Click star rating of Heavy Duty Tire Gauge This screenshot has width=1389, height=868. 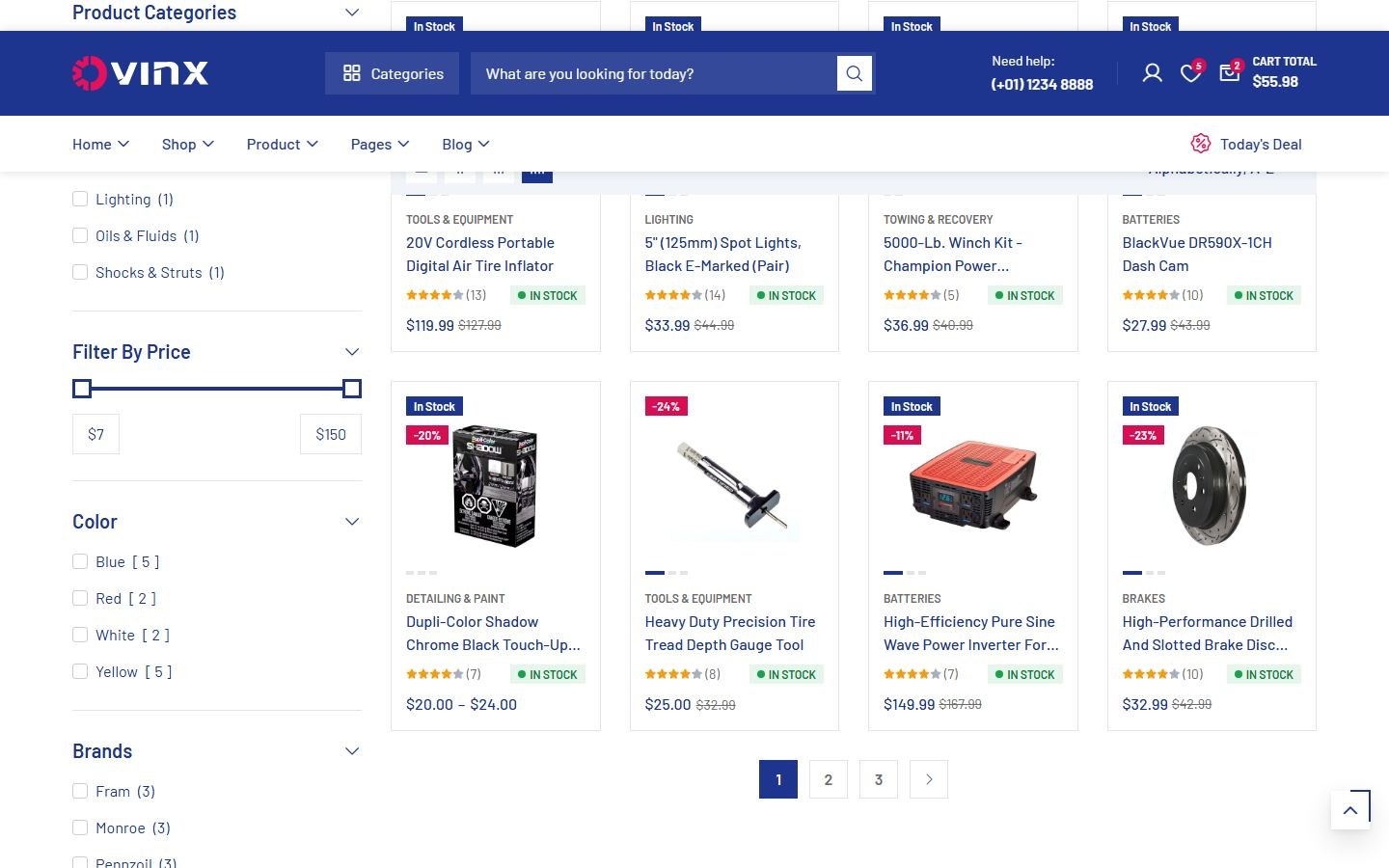tap(673, 674)
